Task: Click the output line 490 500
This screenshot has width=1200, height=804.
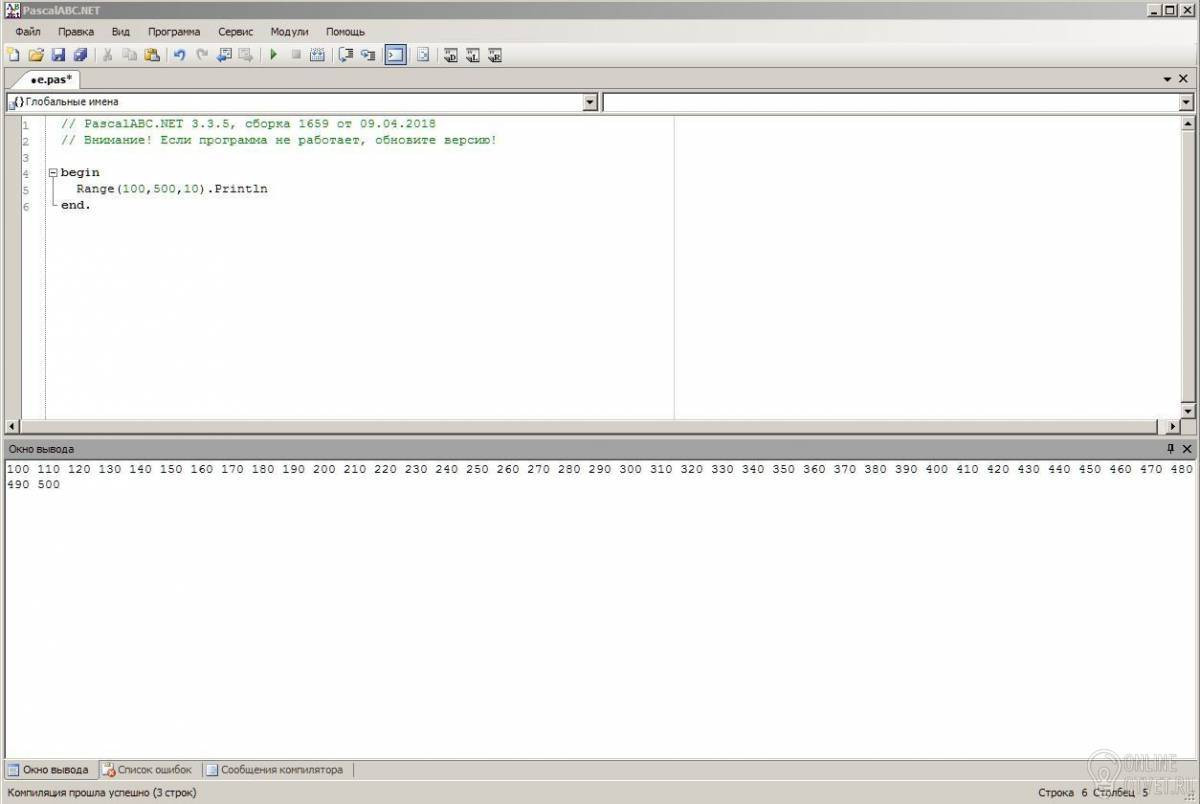Action: coord(33,485)
